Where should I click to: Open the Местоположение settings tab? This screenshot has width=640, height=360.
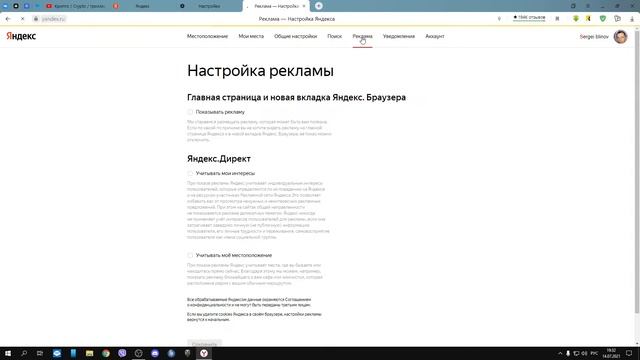point(207,36)
